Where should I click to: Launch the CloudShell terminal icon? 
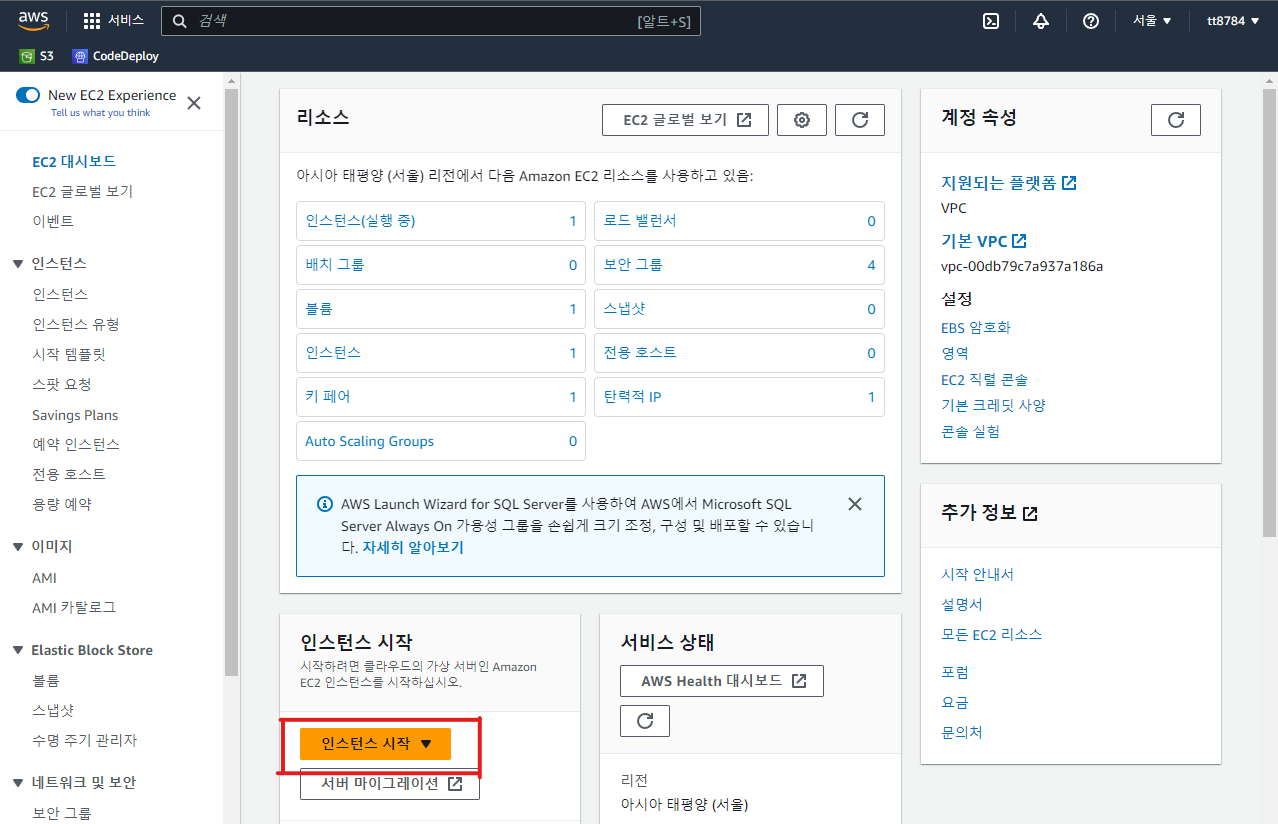(x=991, y=21)
